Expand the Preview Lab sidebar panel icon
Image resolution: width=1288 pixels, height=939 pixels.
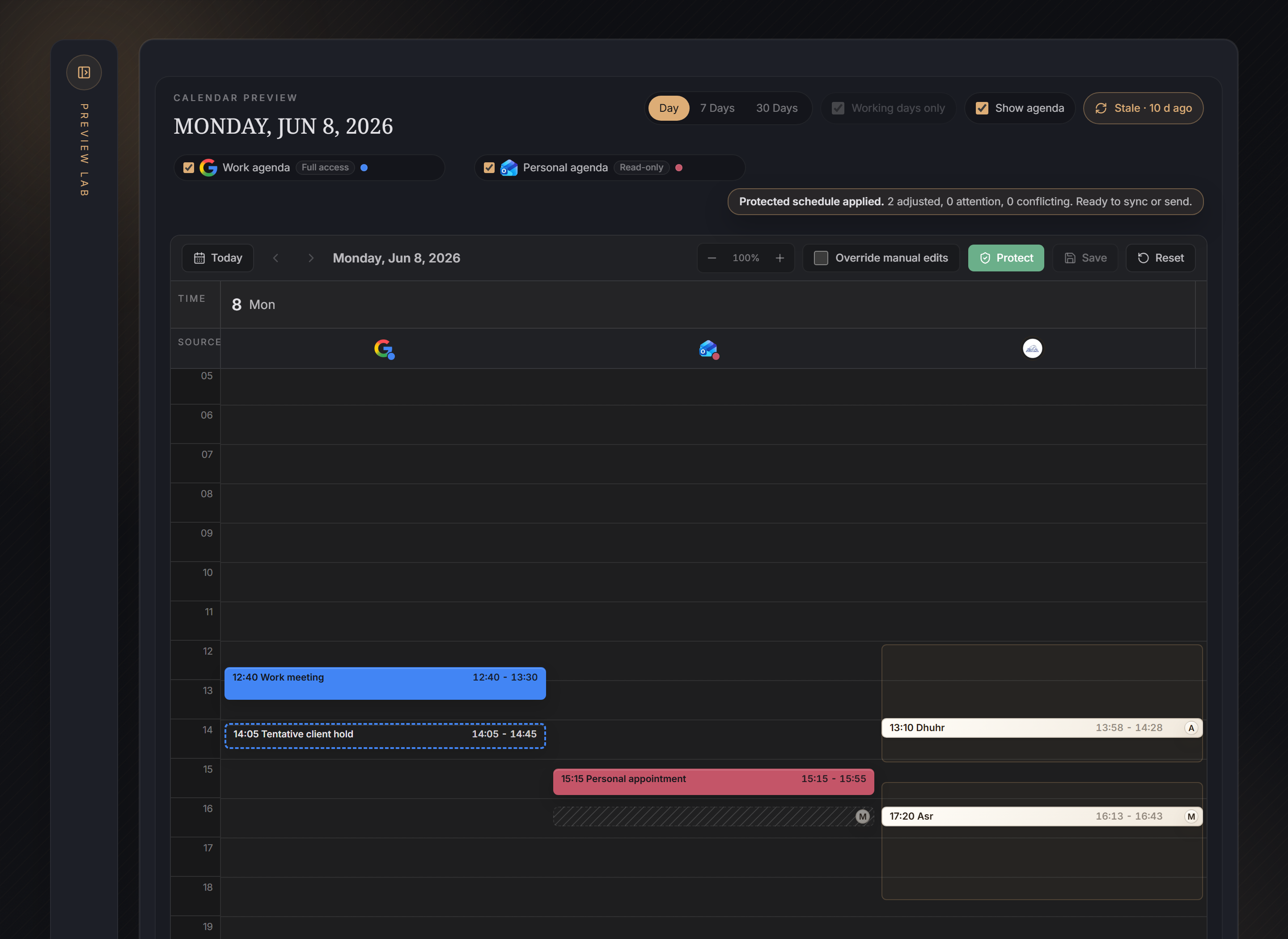[x=84, y=72]
